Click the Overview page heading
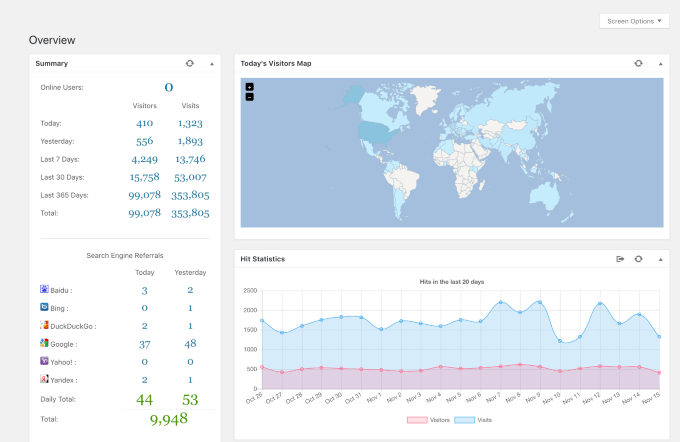The image size is (680, 442). (x=52, y=40)
